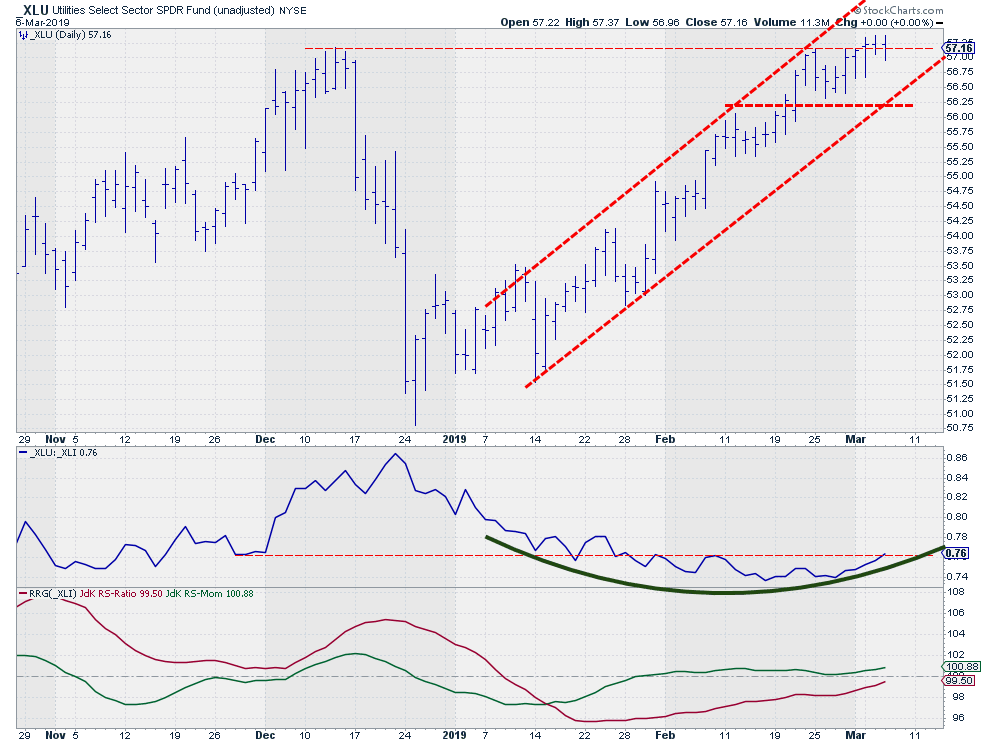Click Nov on the price chart date axis
Screen dimensions: 990x744
(56, 439)
